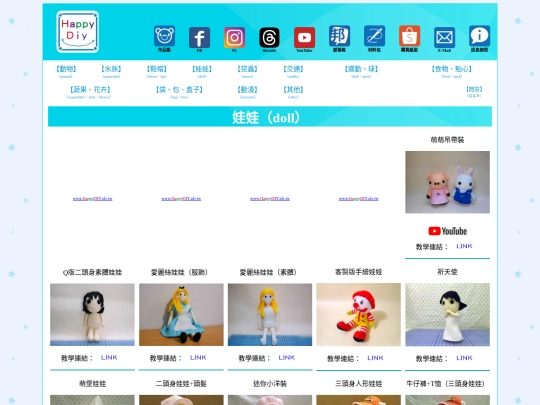Viewport: 540px width, 405px height.
Task: Click the 萌堡娃娃 title text
Action: click(x=92, y=384)
